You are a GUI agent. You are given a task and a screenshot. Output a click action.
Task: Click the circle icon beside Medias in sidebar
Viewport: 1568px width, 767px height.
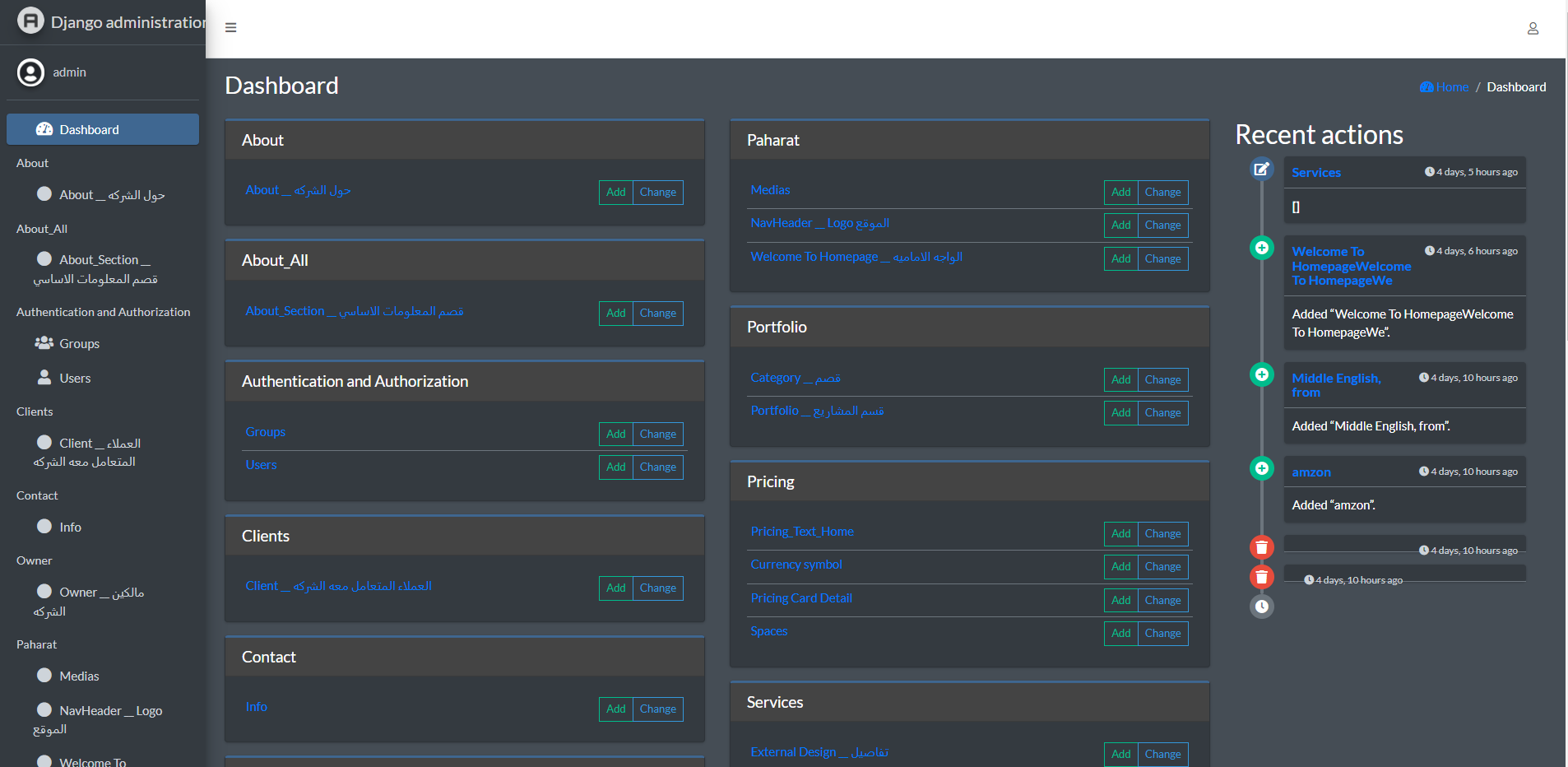coord(44,676)
